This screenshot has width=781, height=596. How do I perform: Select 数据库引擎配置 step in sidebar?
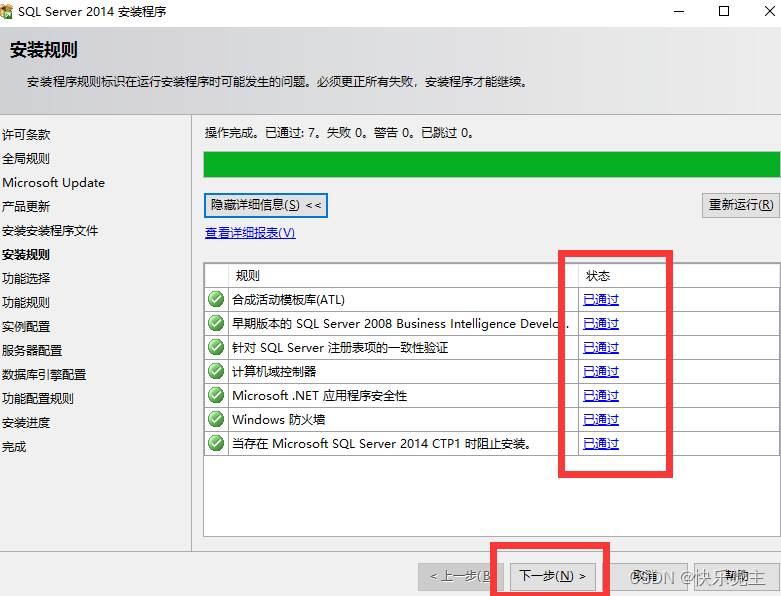pos(44,374)
